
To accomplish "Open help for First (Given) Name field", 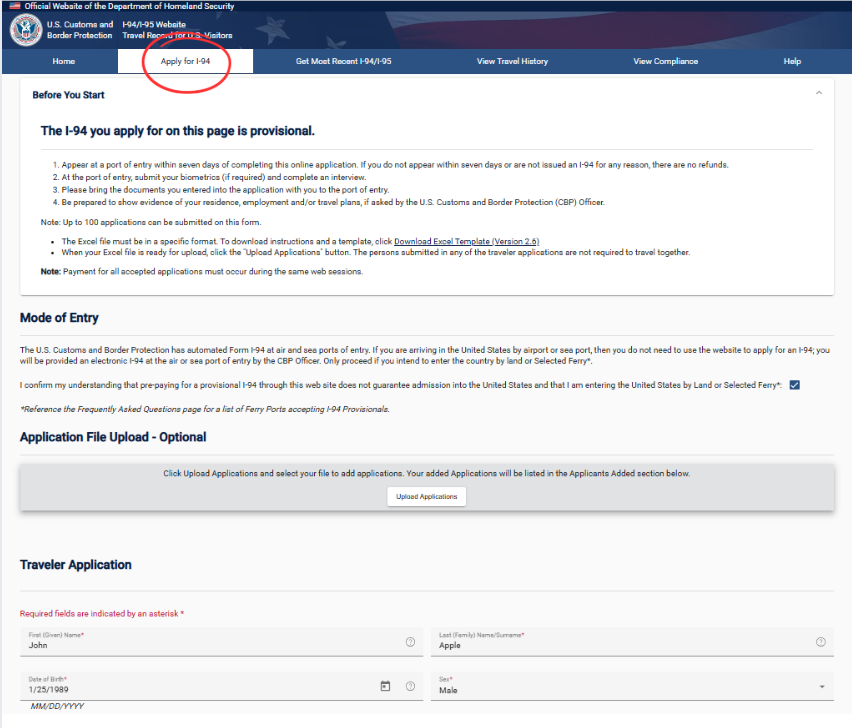I will coord(410,642).
